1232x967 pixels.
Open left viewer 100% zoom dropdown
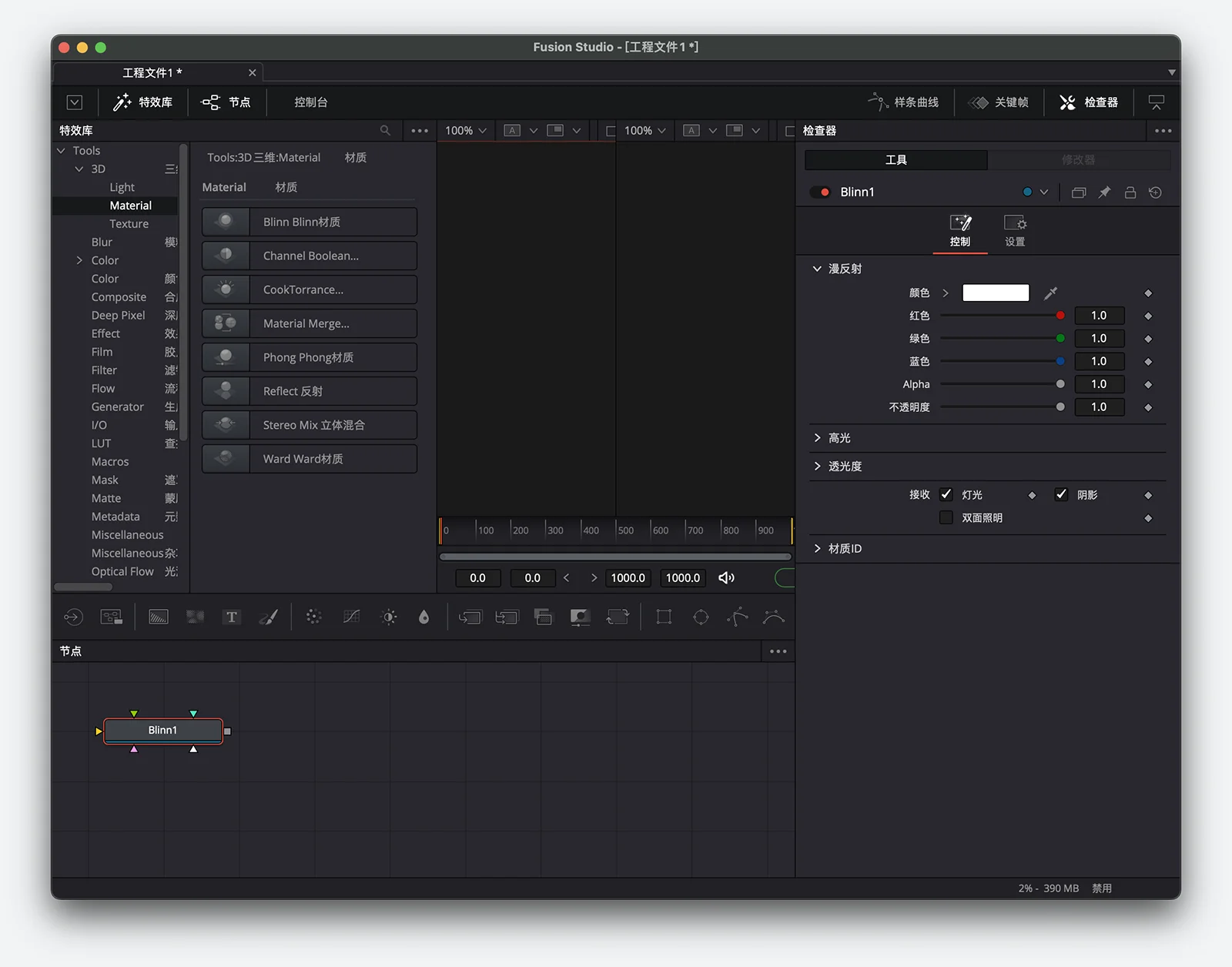[x=466, y=131]
